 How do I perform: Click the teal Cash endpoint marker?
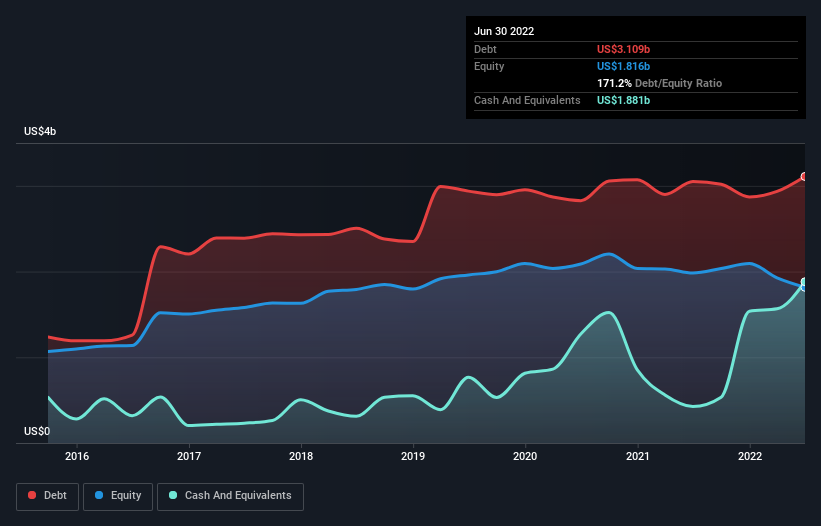pos(804,282)
